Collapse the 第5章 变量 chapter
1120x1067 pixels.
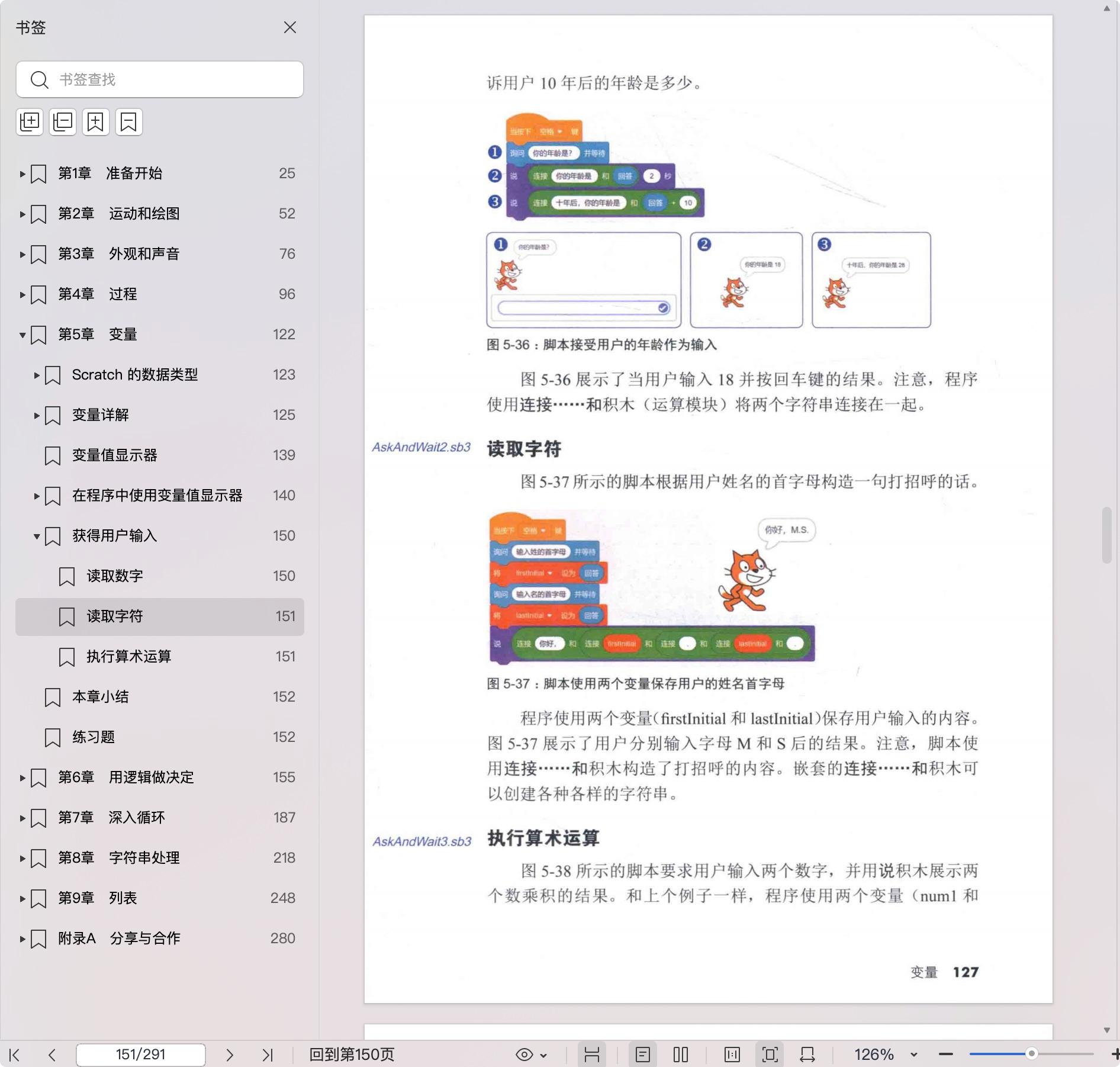coord(22,335)
